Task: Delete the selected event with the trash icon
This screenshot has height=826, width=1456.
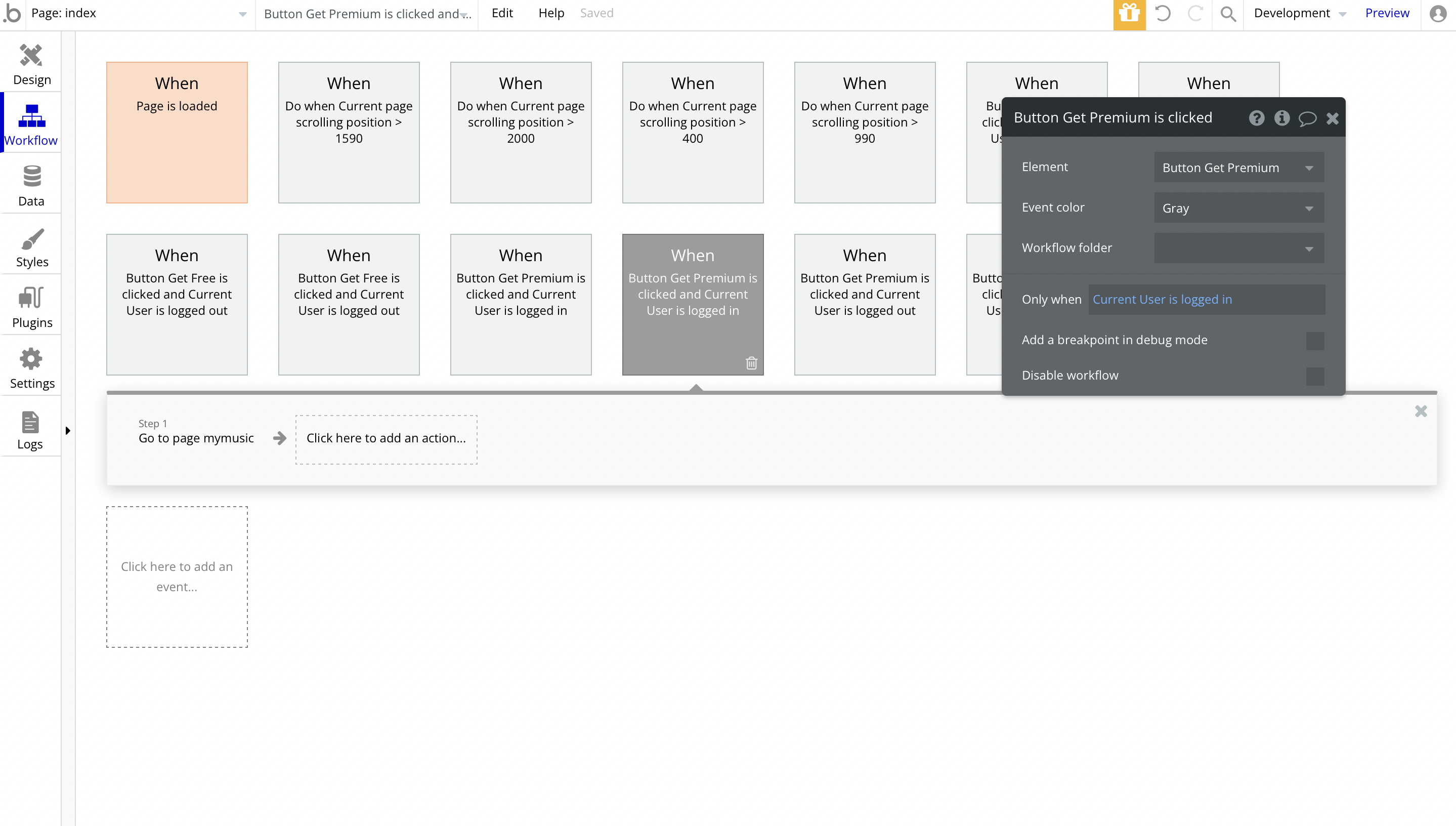Action: tap(751, 363)
